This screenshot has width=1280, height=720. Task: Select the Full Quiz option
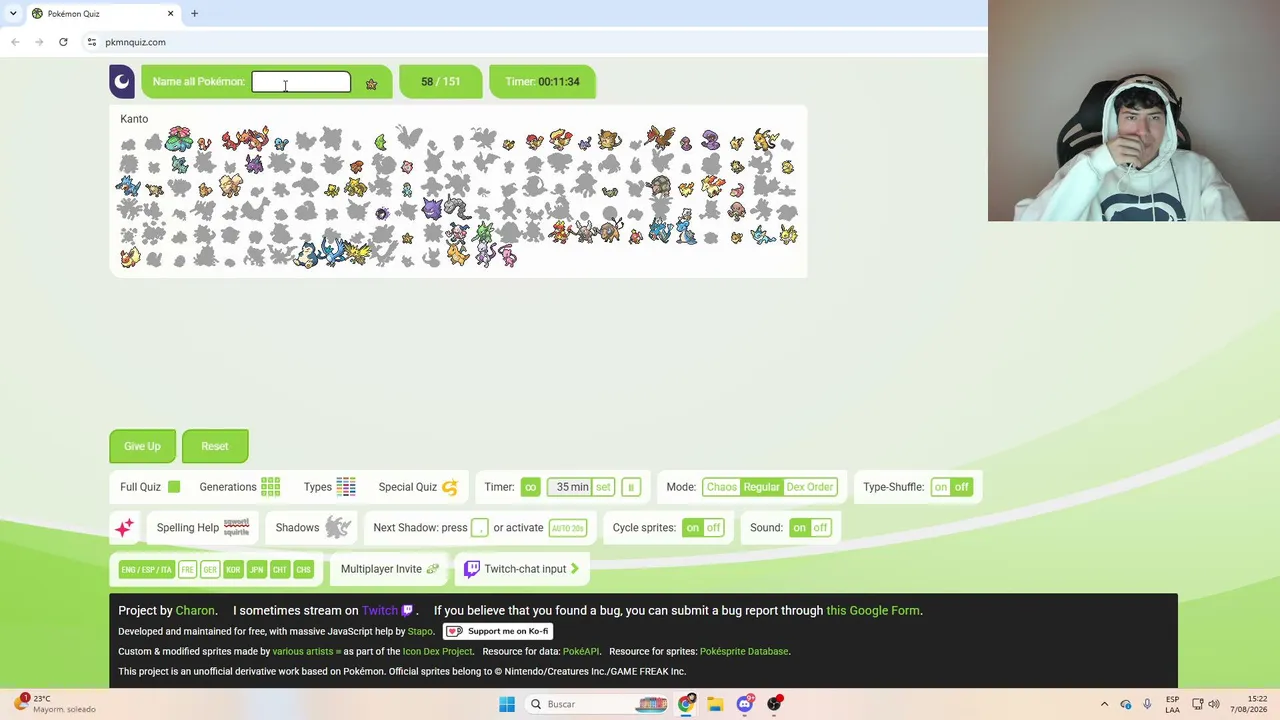click(x=150, y=487)
